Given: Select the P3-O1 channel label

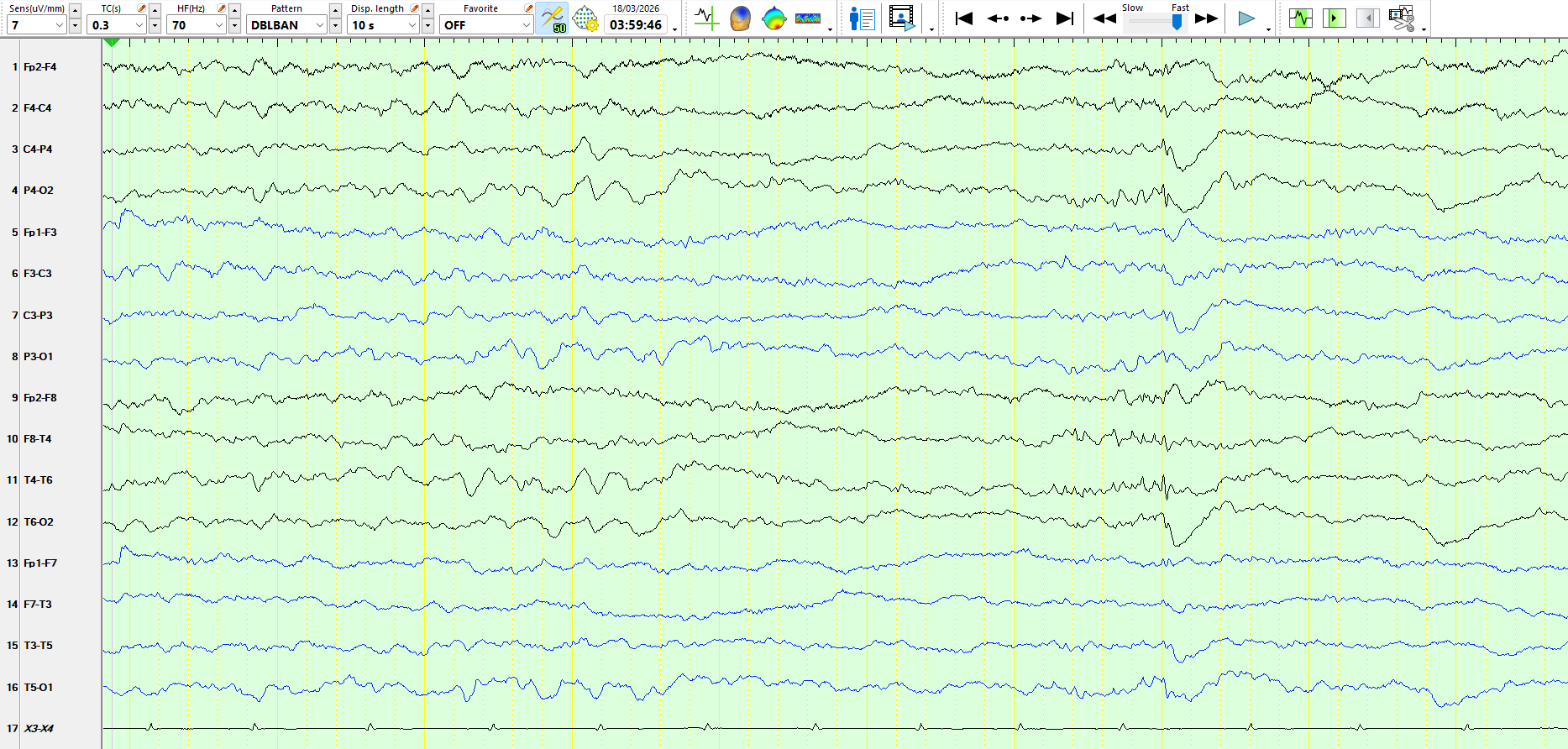Looking at the screenshot, I should [x=39, y=357].
